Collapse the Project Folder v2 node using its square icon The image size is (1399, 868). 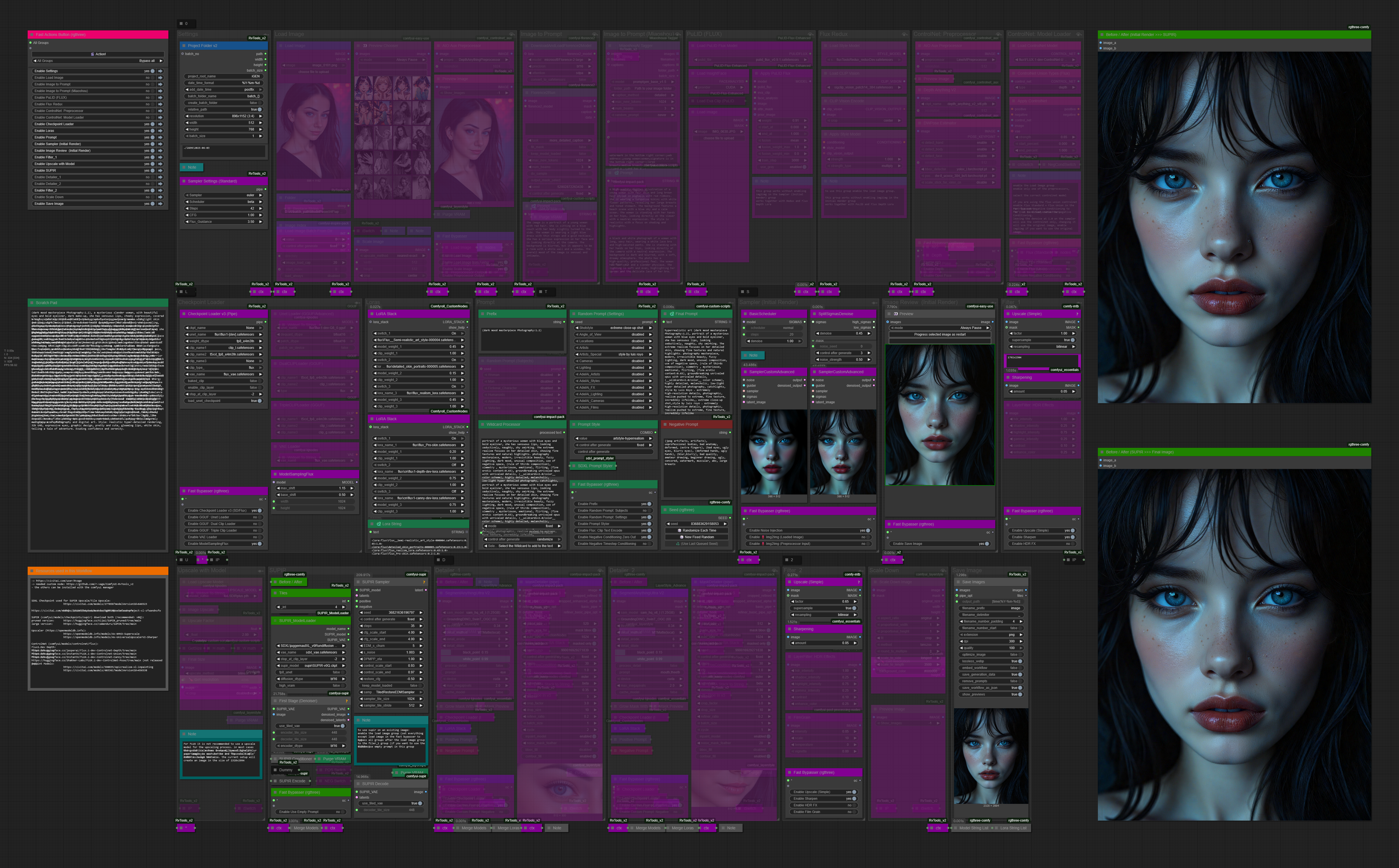(x=184, y=45)
